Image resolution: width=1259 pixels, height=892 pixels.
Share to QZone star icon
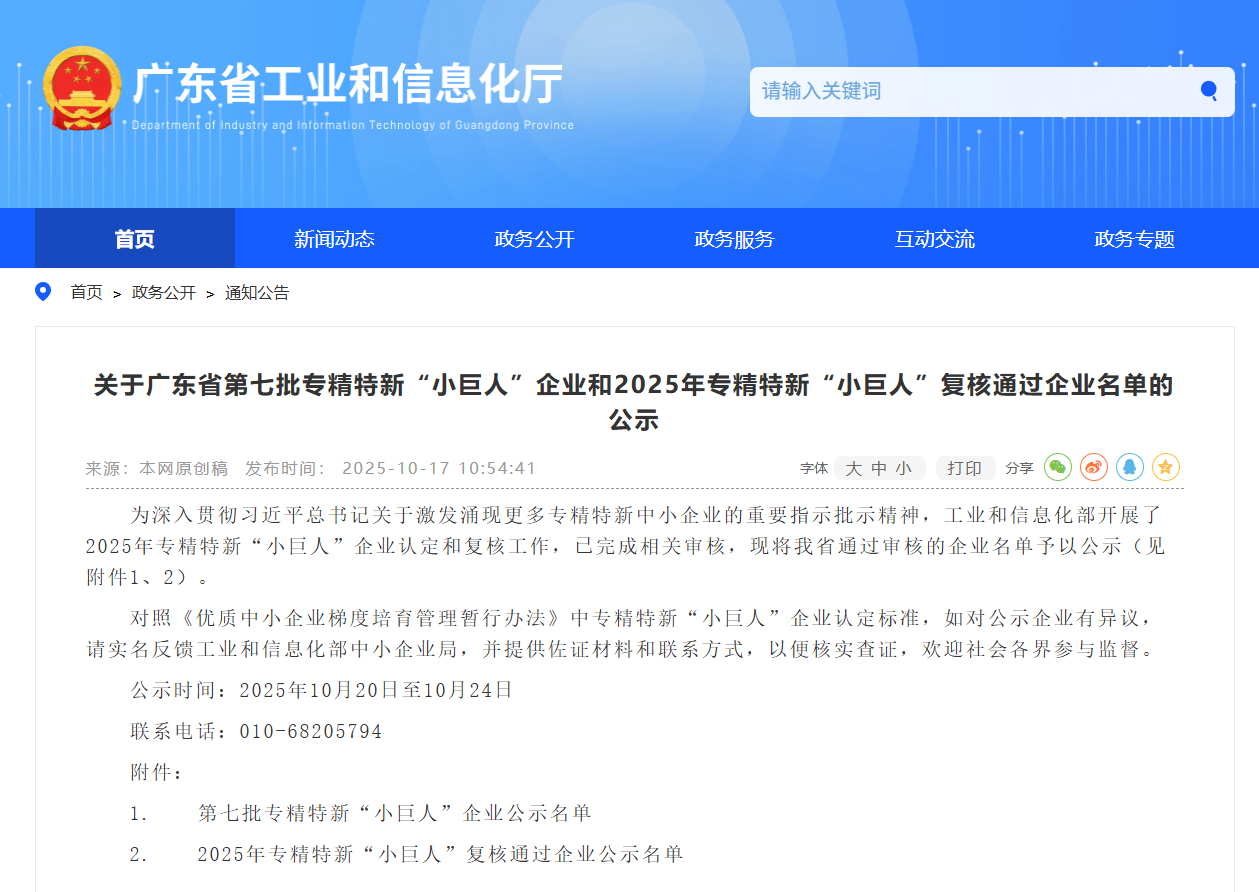pos(1166,467)
